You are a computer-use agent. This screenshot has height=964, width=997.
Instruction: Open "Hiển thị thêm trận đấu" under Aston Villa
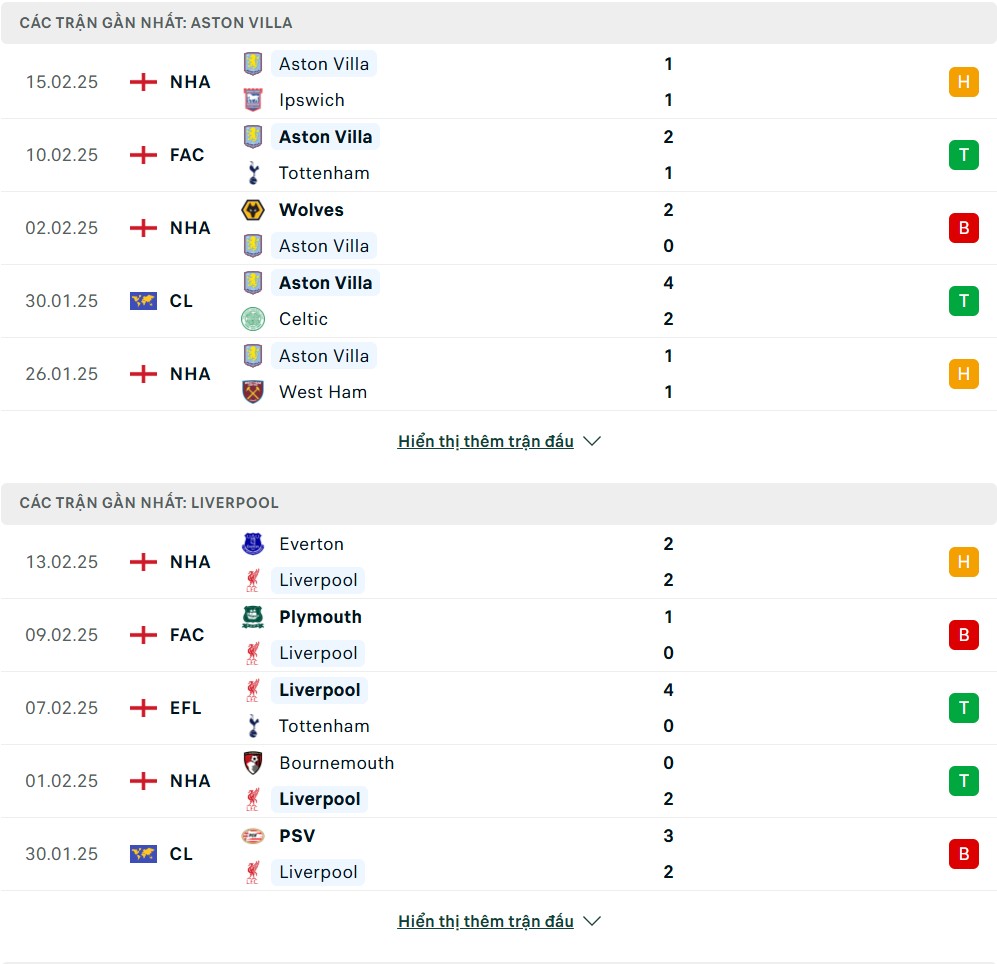pyautogui.click(x=486, y=441)
